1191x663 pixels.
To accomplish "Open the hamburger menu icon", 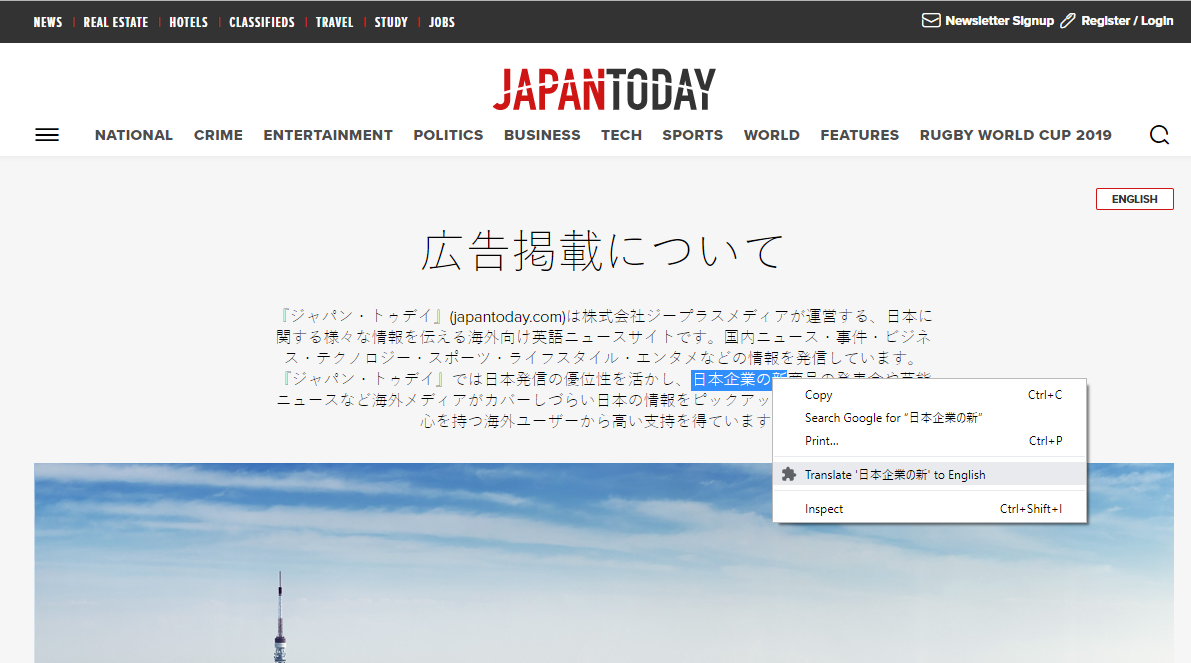I will pos(47,135).
